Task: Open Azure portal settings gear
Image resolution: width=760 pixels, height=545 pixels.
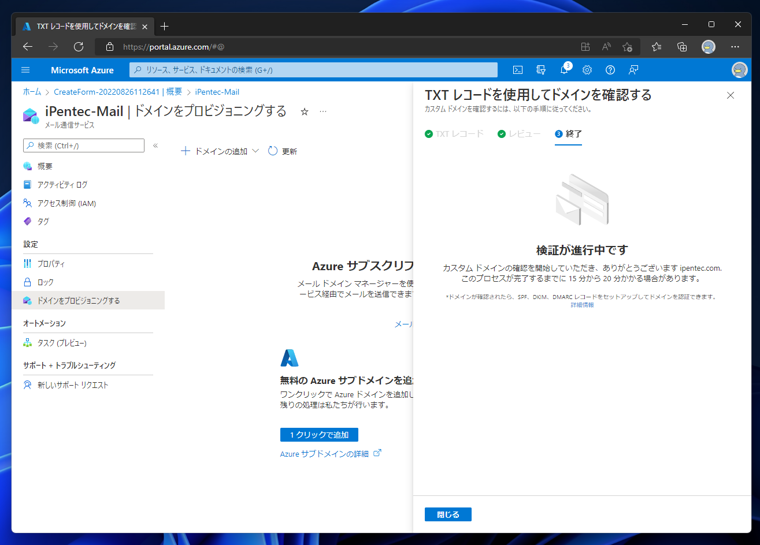Action: pos(587,70)
